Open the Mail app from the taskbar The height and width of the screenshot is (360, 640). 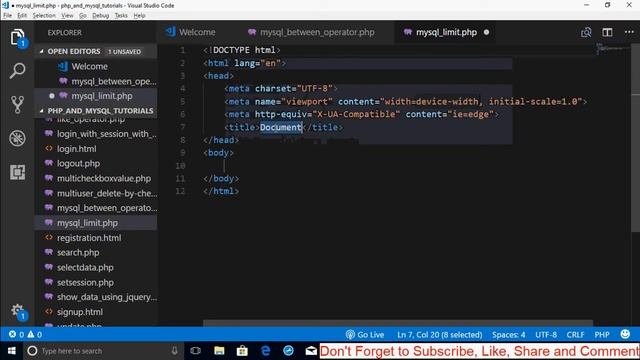click(x=311, y=351)
